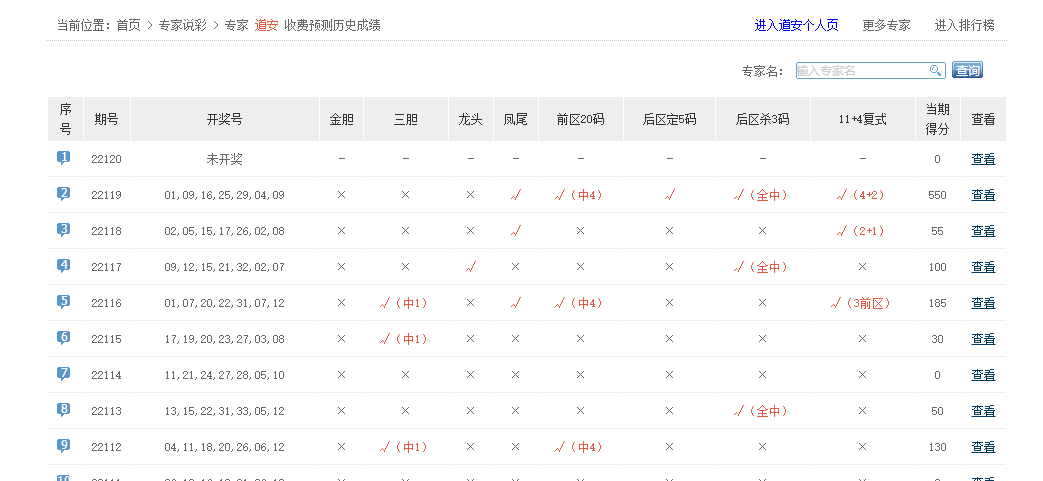Click the number 9 sequence badge icon
The width and height of the screenshot is (1043, 481).
[x=64, y=446]
